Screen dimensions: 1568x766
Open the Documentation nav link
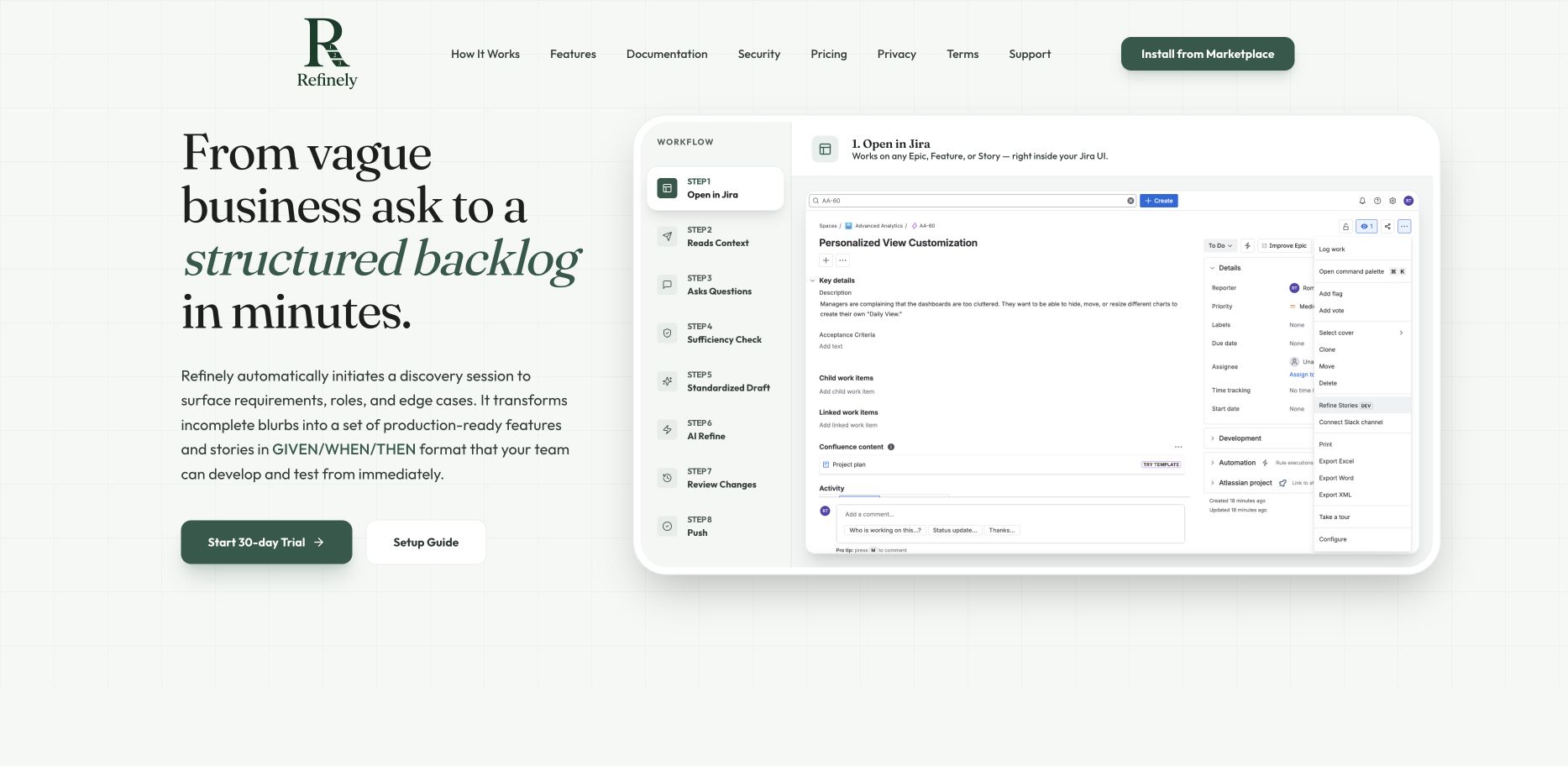coord(667,54)
